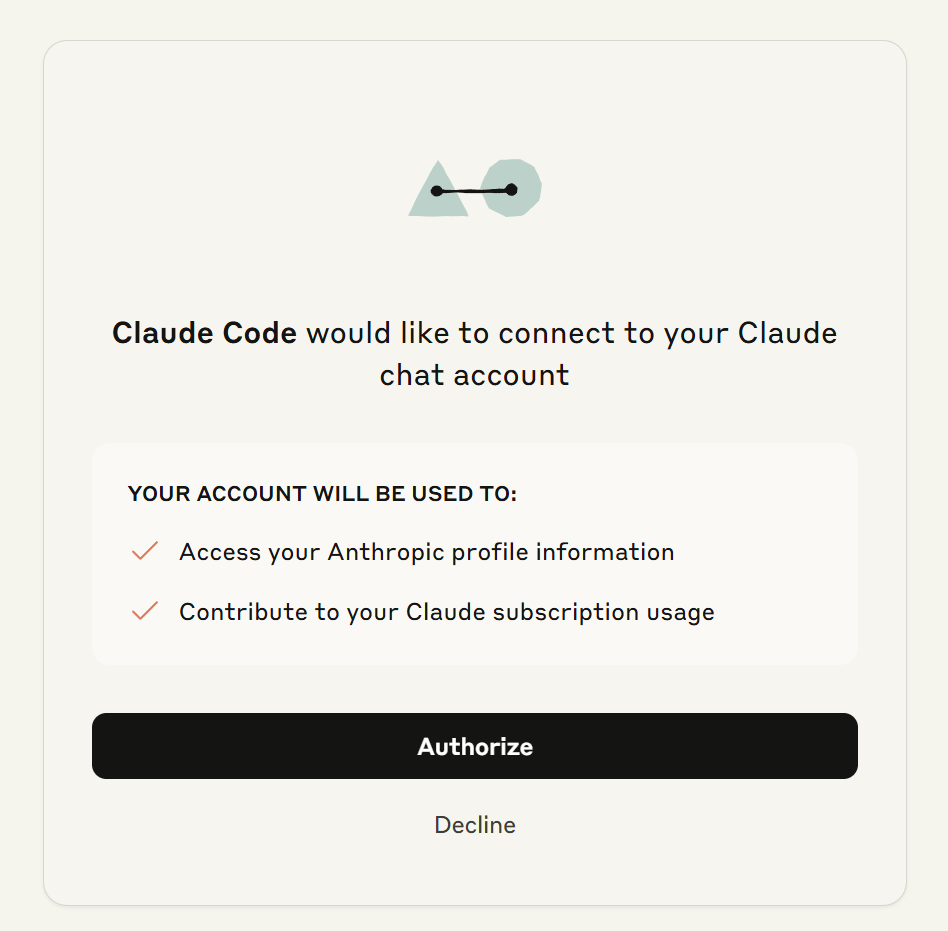The width and height of the screenshot is (948, 931).
Task: Click the black dot on the rounded polygon
Action: (511, 190)
